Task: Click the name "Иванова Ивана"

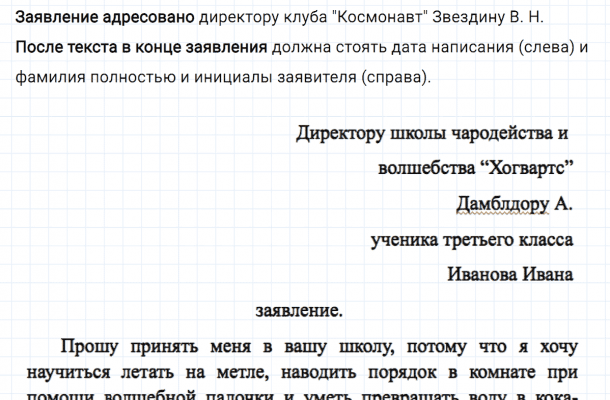Action: [510, 274]
